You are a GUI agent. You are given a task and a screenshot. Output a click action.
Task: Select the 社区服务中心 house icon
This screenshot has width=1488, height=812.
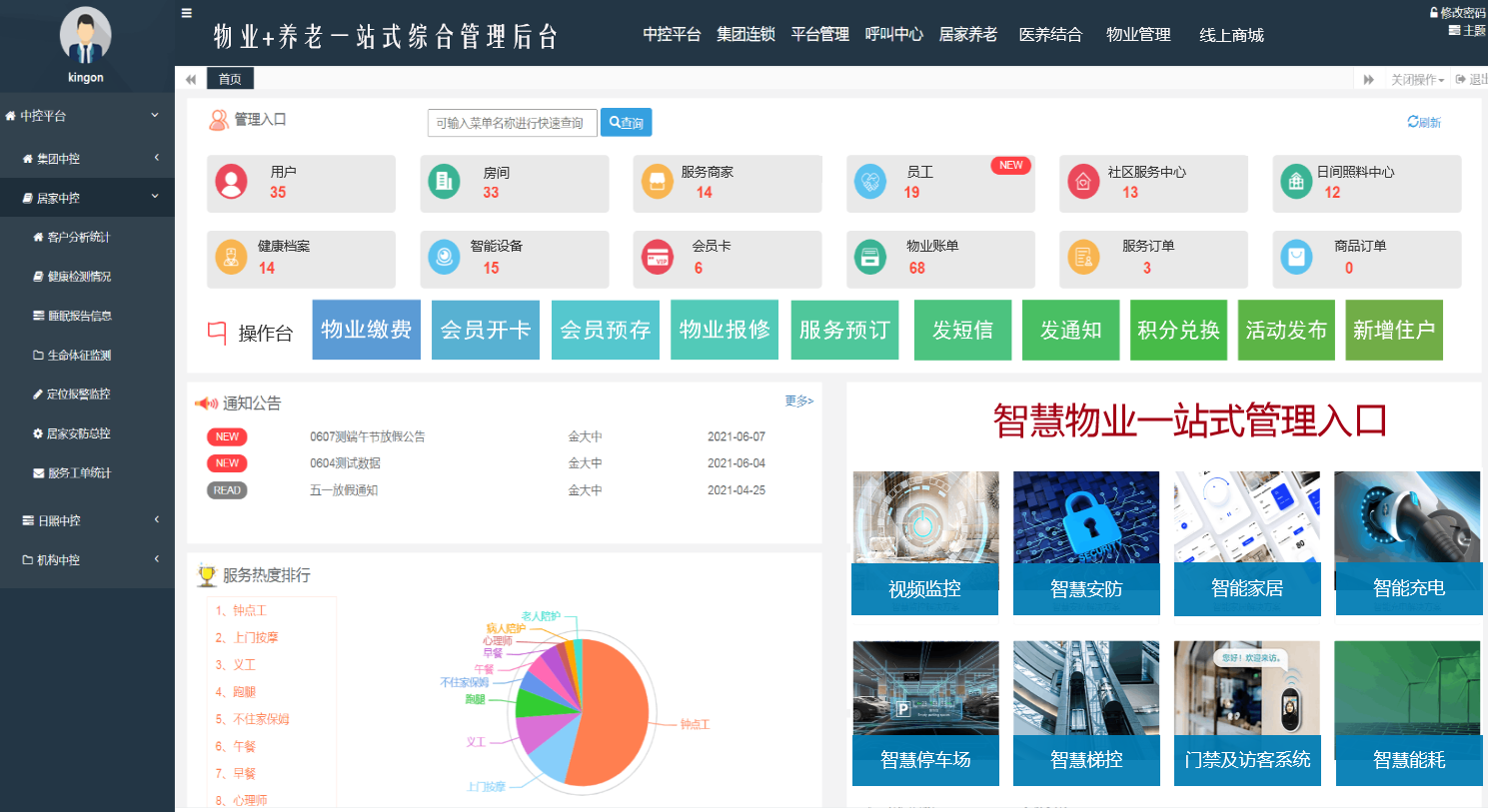[x=1083, y=182]
